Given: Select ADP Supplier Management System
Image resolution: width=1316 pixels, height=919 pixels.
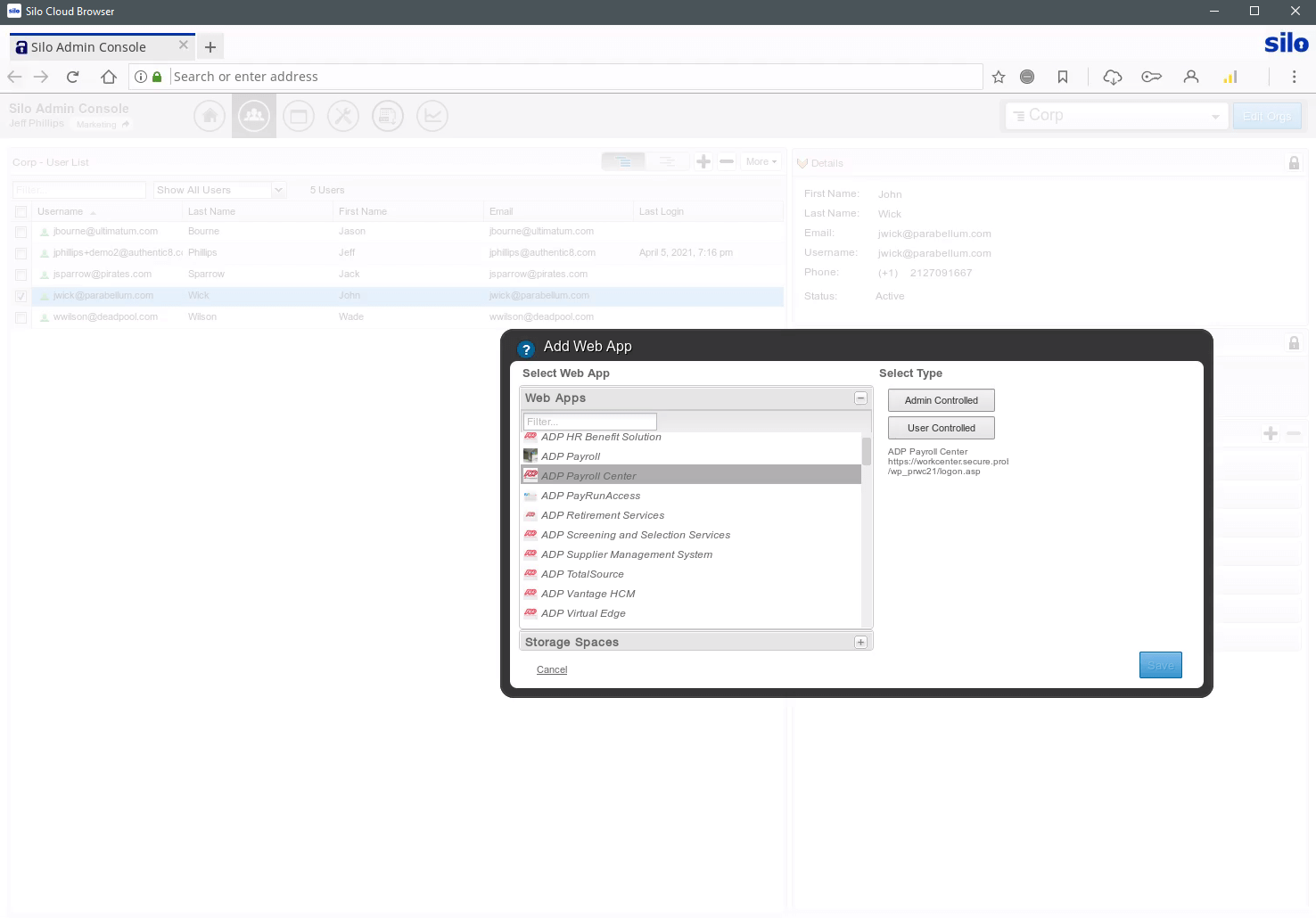Looking at the screenshot, I should pyautogui.click(x=691, y=554).
